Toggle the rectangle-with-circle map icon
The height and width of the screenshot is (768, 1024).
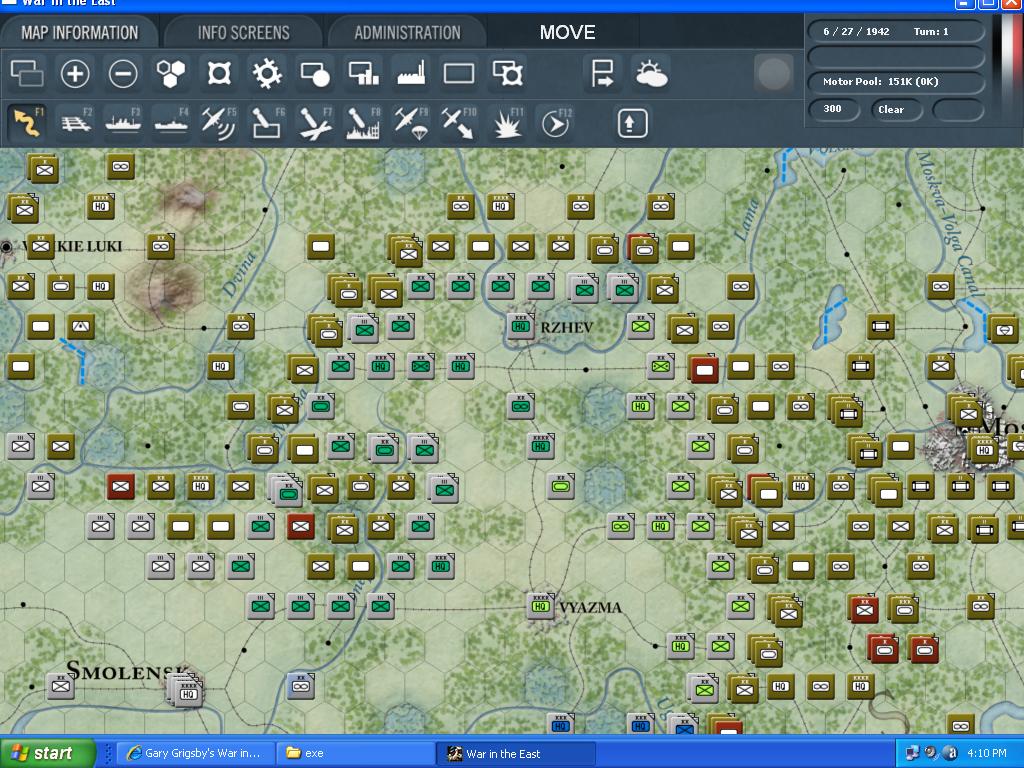[315, 73]
